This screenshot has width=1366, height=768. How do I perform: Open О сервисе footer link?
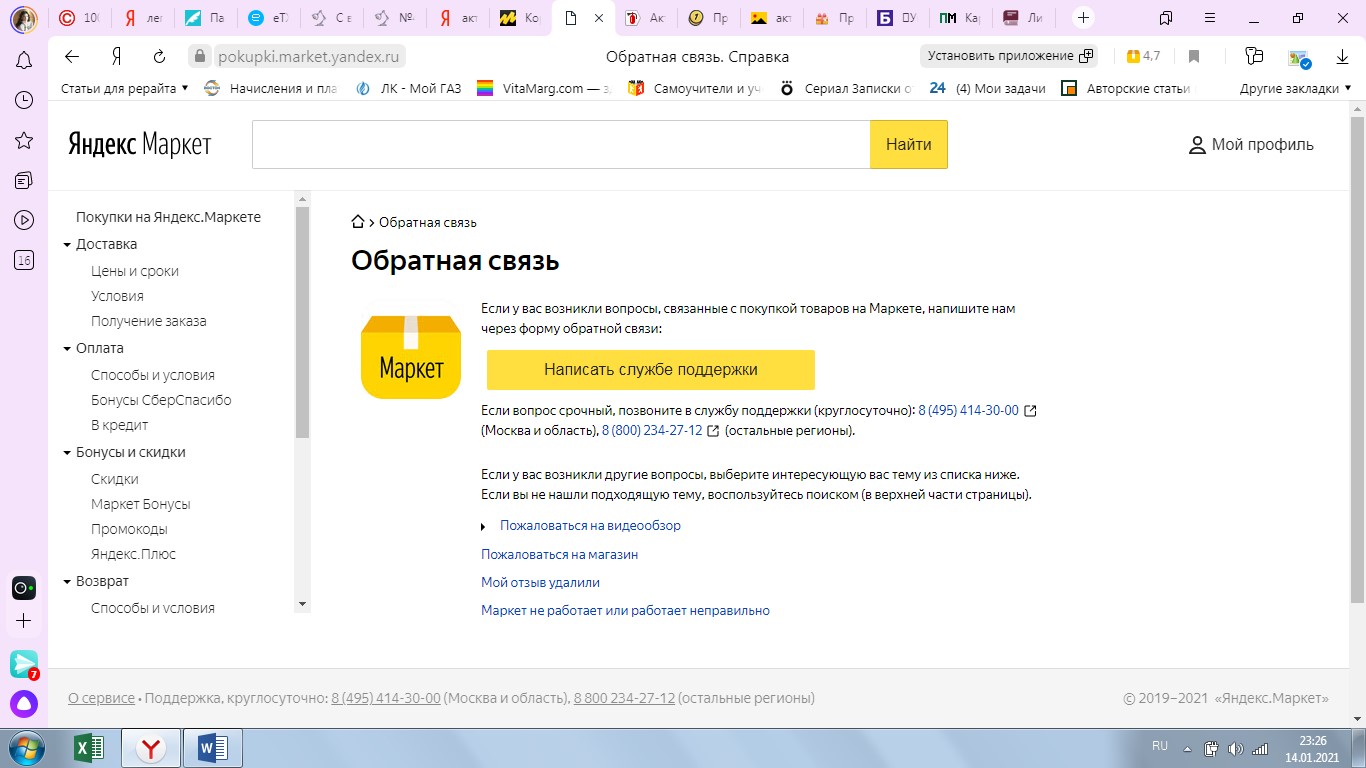[101, 698]
